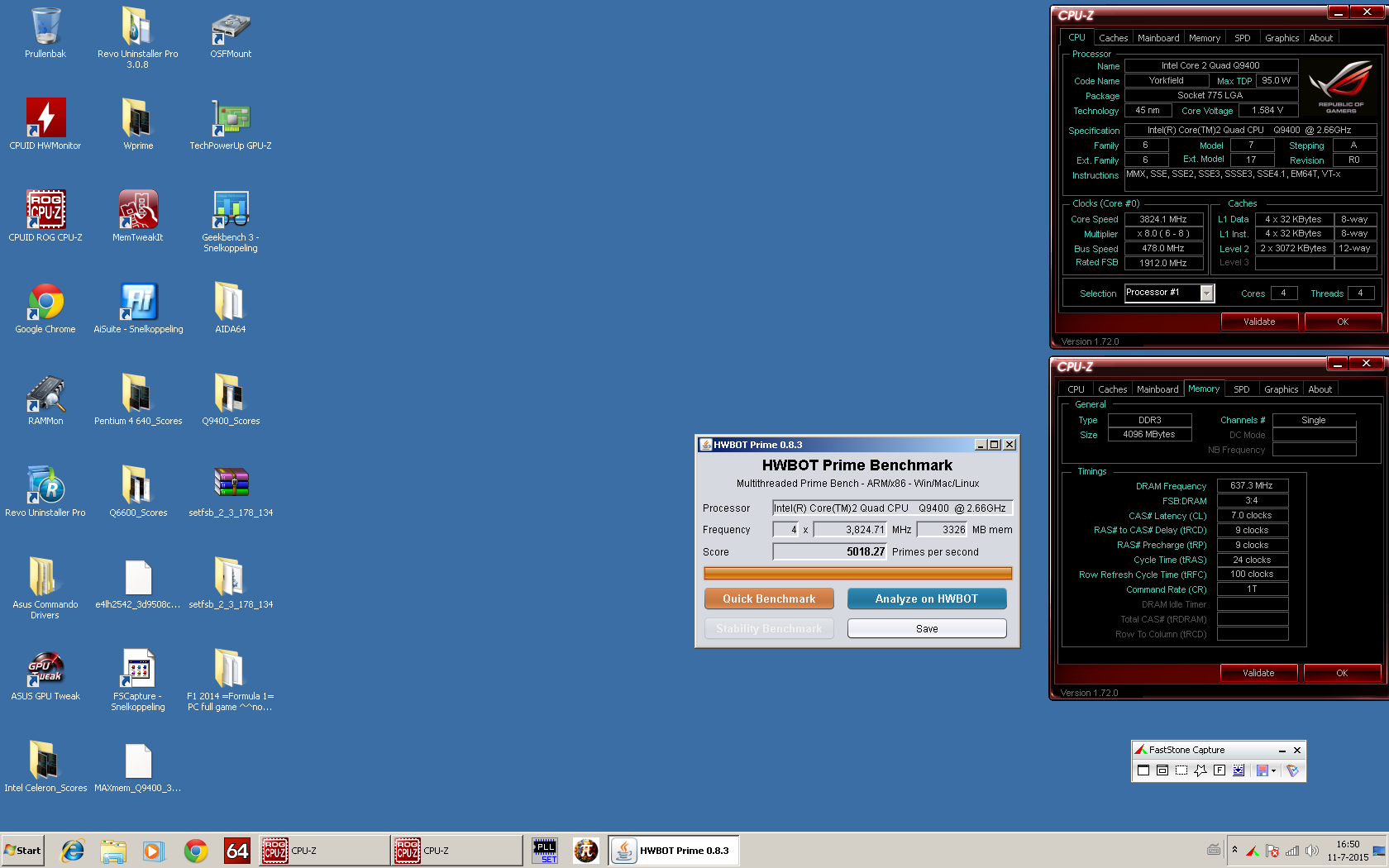Open SPD tab in bottom CPU-Z window
This screenshot has width=1389, height=868.
(x=1242, y=389)
